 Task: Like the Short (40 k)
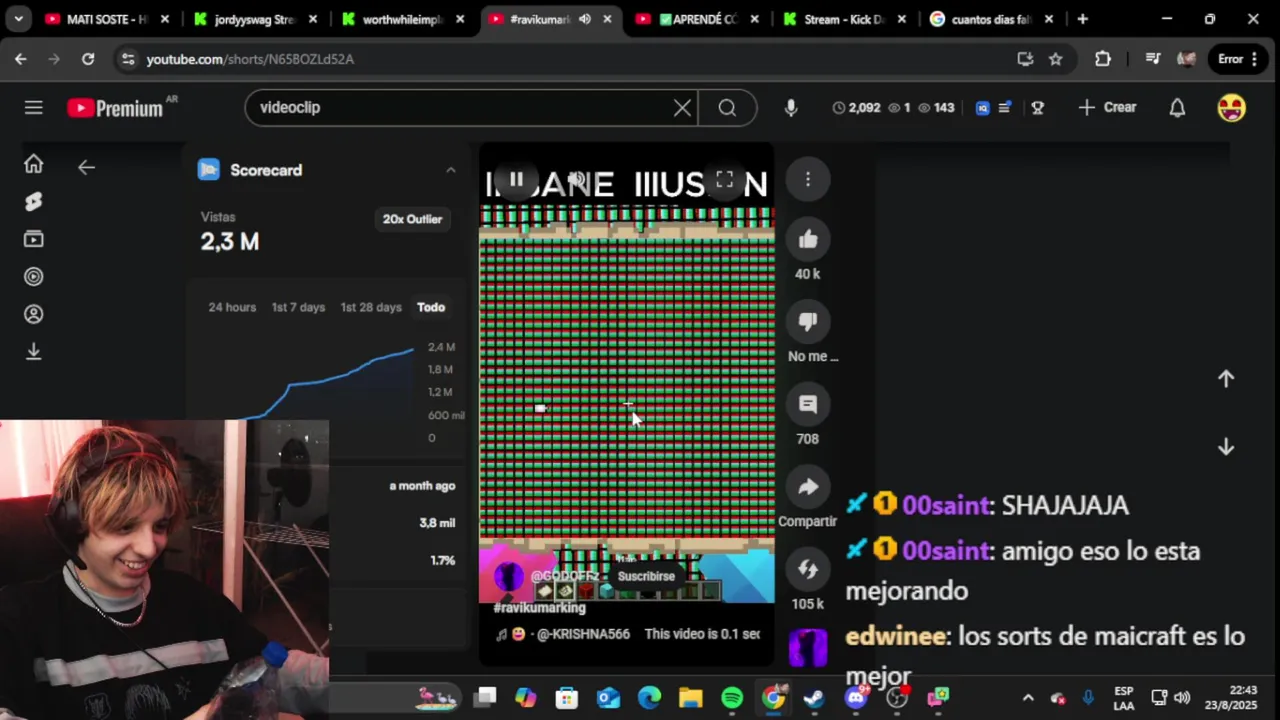[808, 239]
